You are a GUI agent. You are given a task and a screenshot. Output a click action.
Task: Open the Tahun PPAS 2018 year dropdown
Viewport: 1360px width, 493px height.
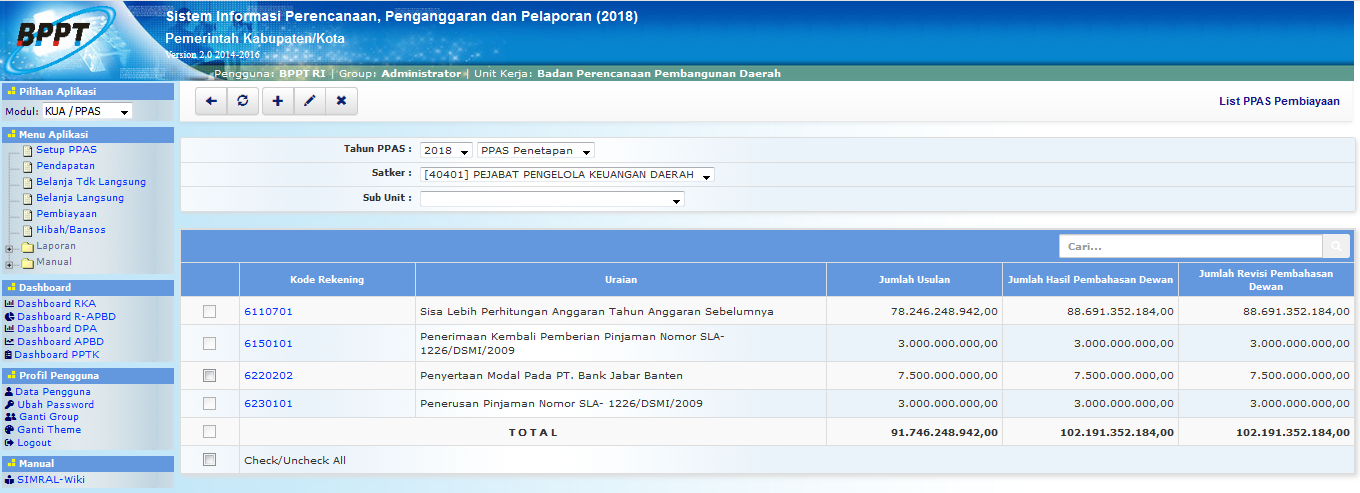pos(446,150)
